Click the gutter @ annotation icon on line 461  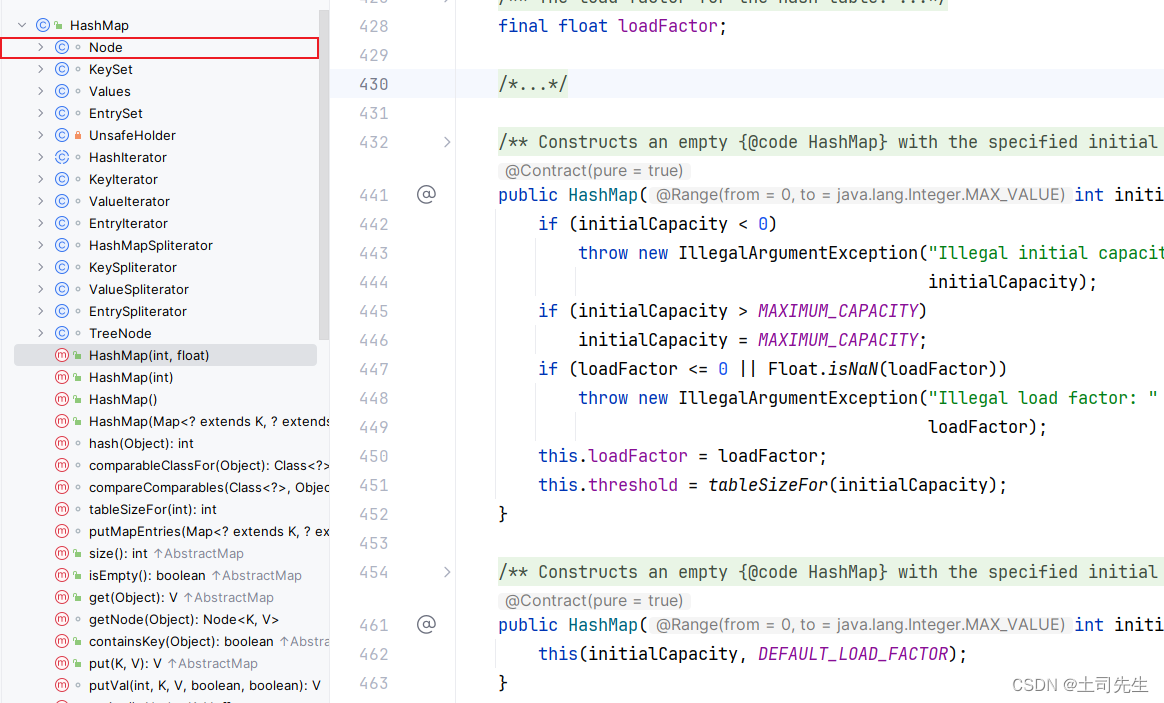[426, 624]
